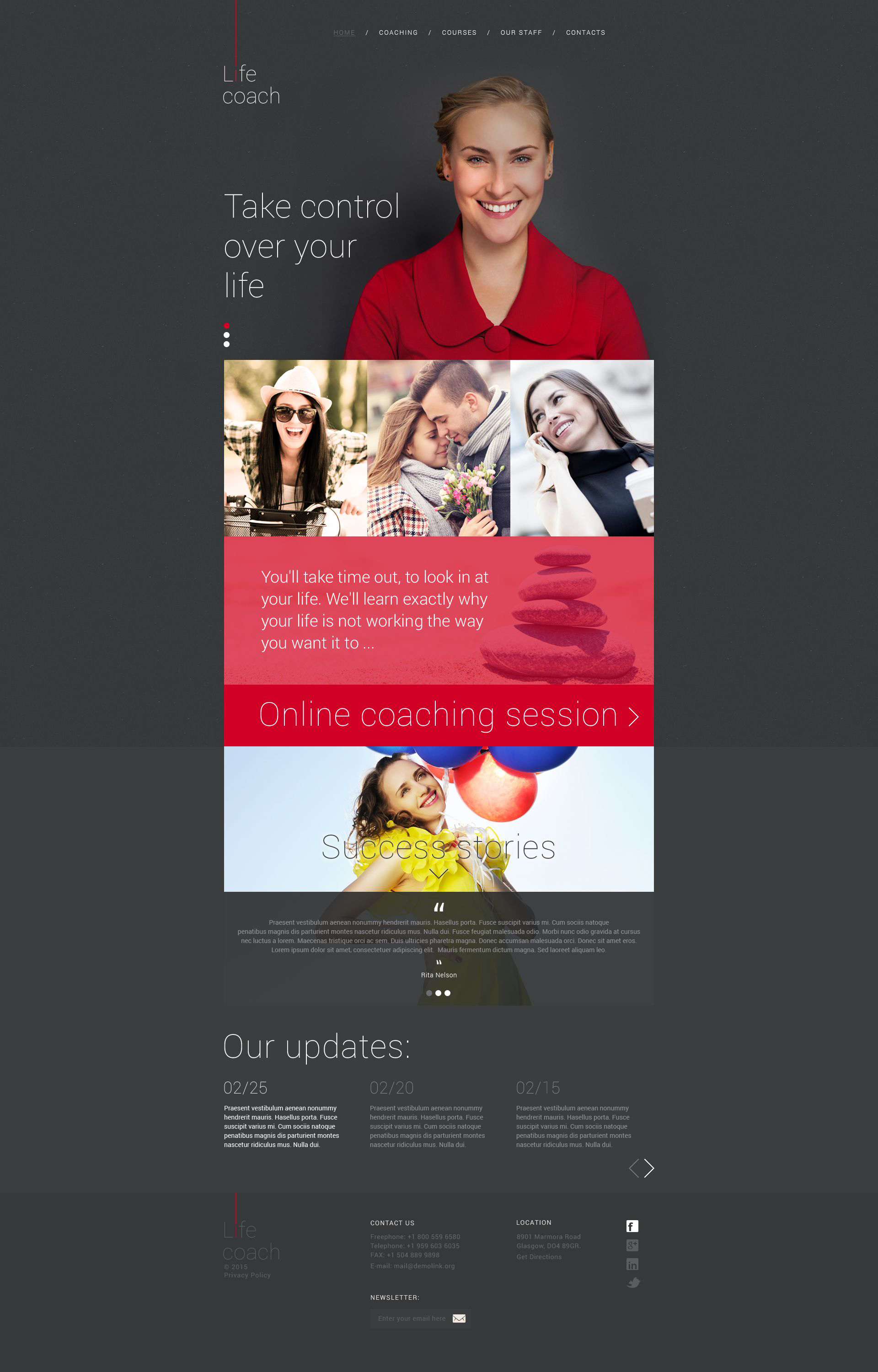Toggle to CONTACTS navigation page
This screenshot has width=878, height=1372.
pos(586,32)
